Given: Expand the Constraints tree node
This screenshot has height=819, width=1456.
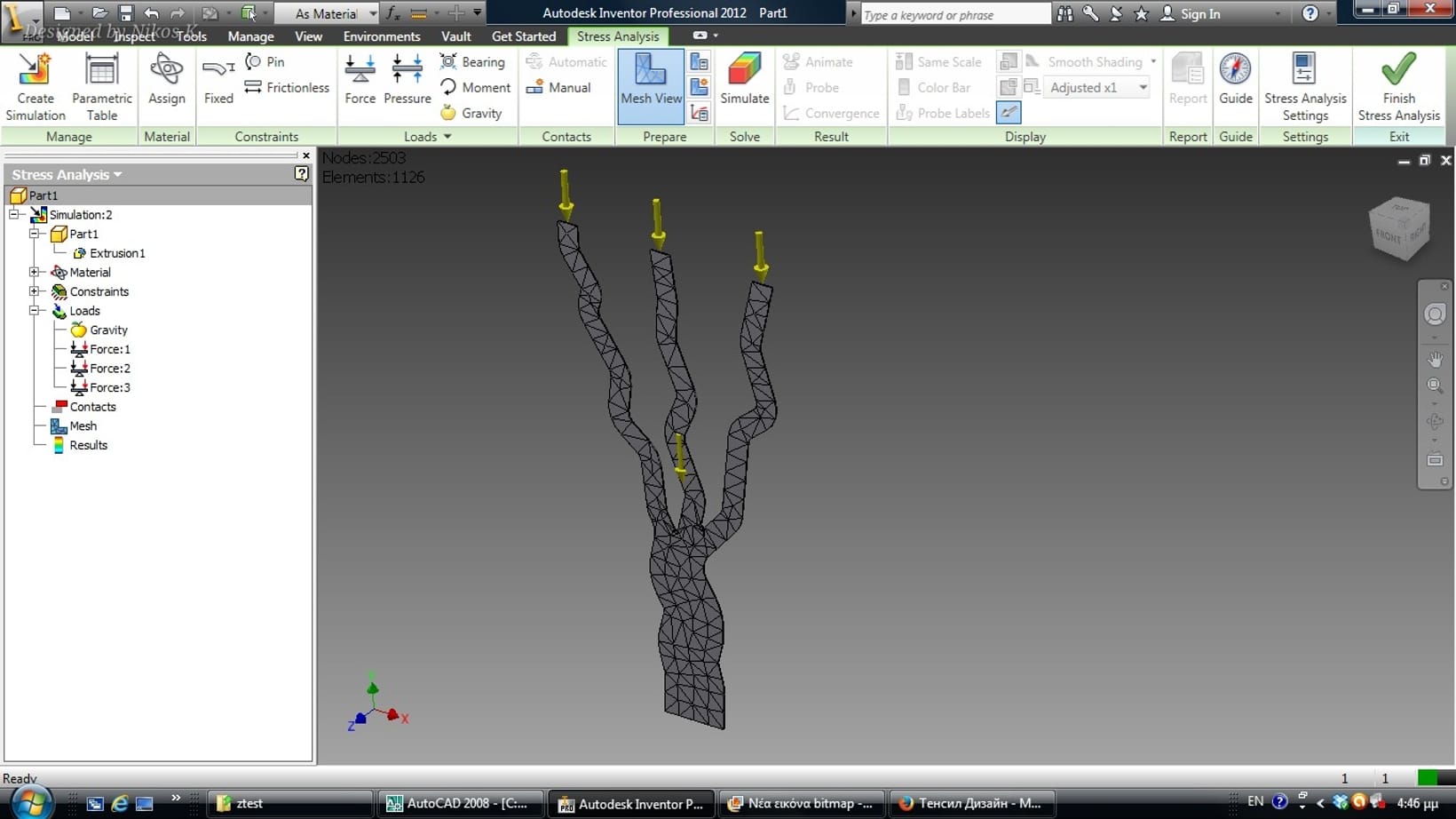Looking at the screenshot, I should tap(35, 291).
